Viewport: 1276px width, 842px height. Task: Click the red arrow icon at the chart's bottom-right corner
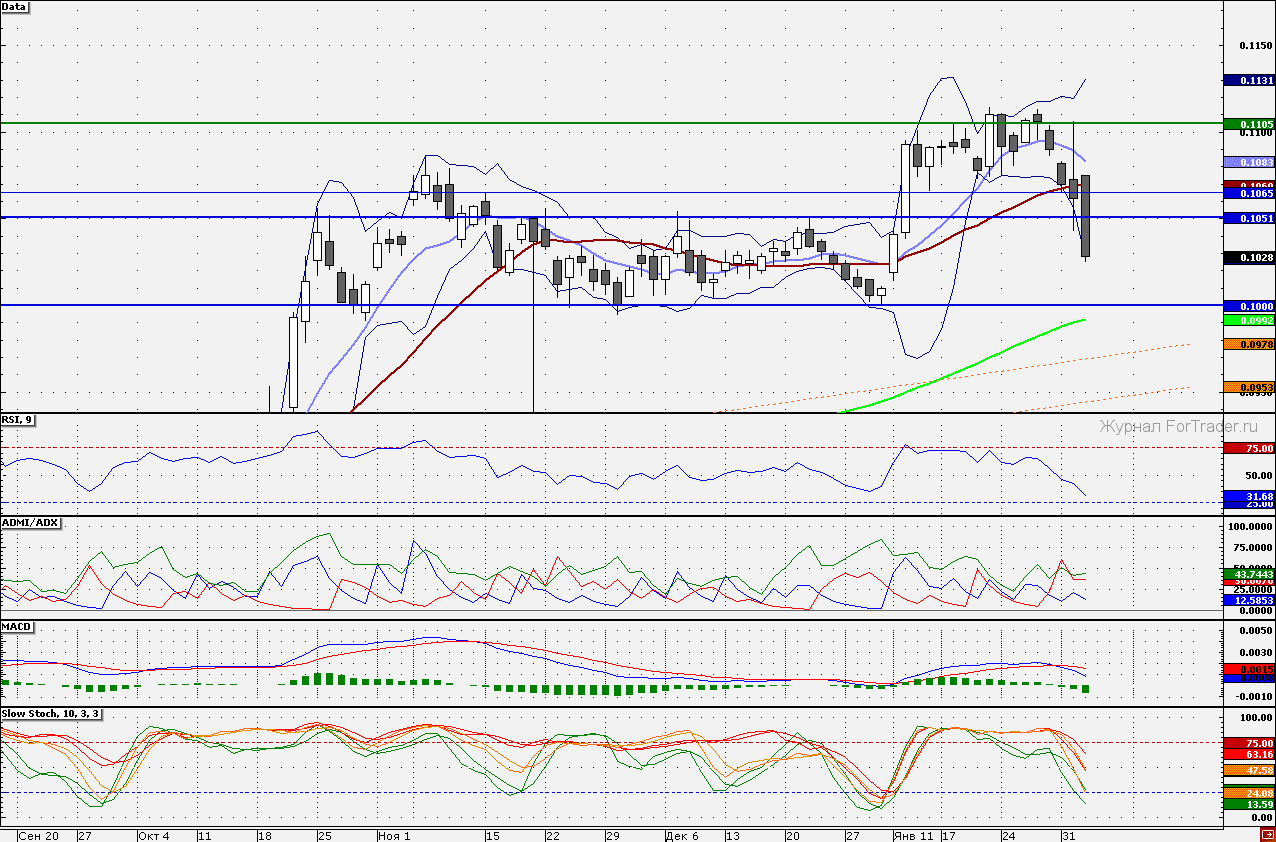[1267, 834]
